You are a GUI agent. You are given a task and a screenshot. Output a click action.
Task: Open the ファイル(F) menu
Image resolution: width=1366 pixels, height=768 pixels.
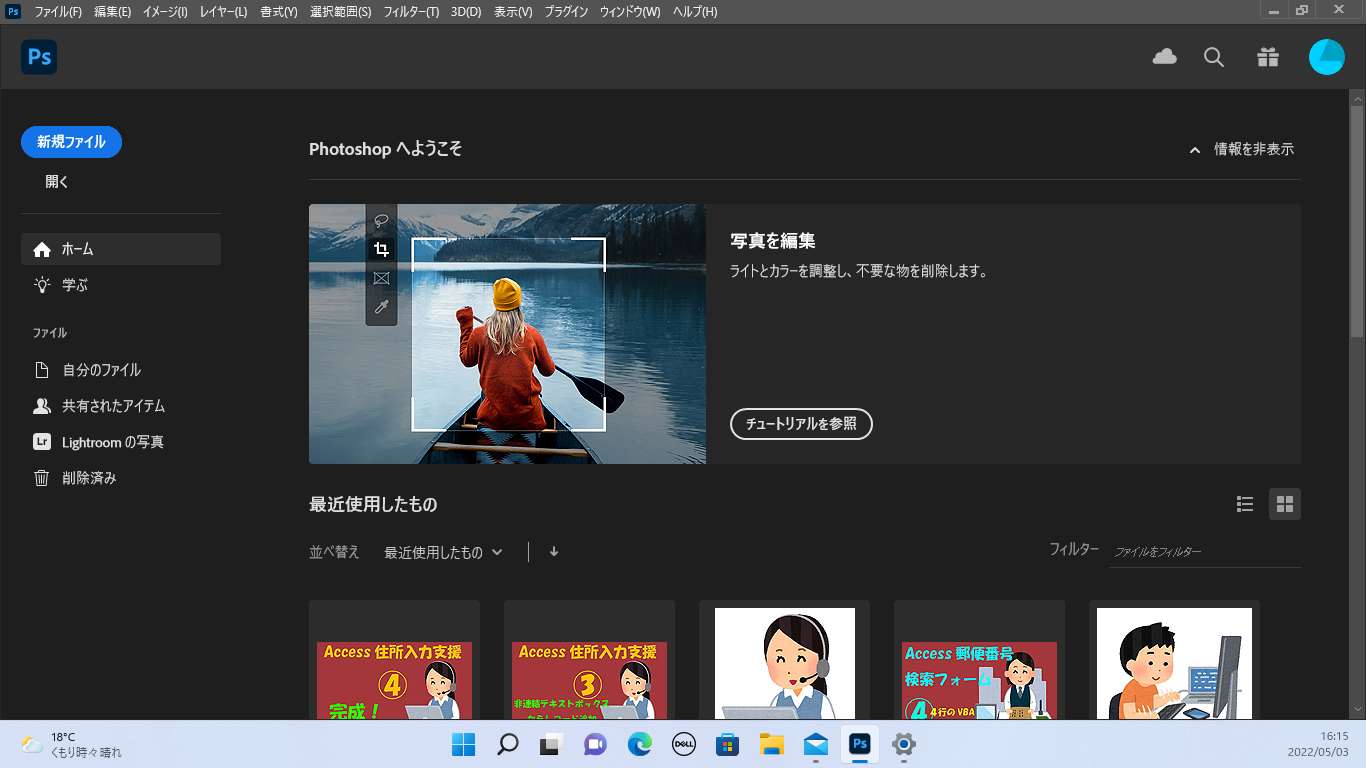point(58,12)
